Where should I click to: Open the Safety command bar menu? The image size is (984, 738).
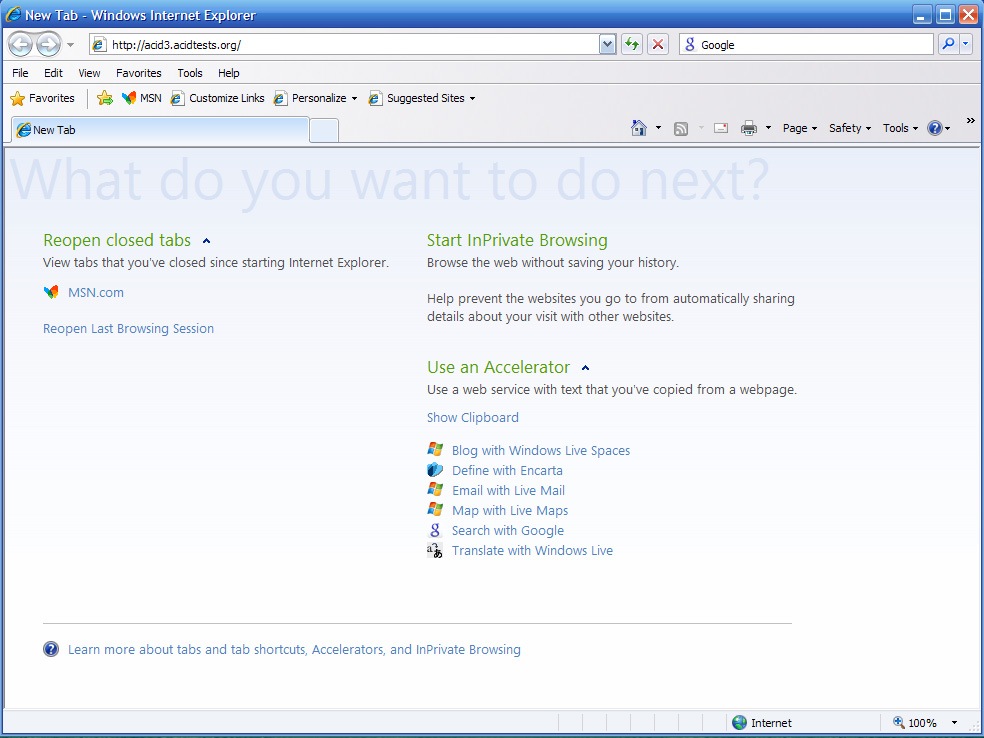pyautogui.click(x=850, y=128)
